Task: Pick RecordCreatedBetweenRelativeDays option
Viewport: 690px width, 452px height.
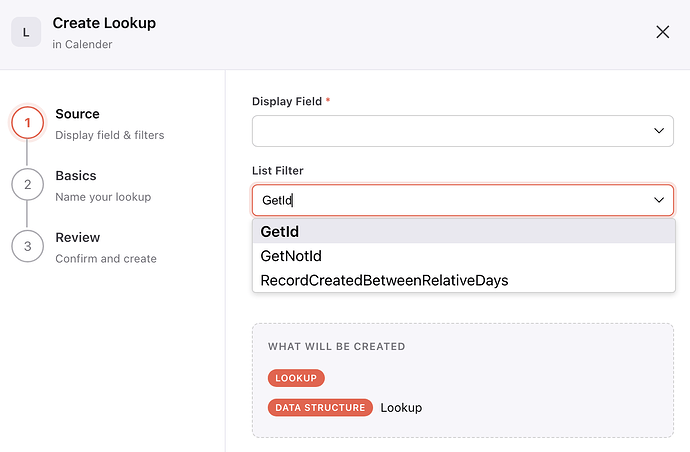Action: click(x=464, y=280)
